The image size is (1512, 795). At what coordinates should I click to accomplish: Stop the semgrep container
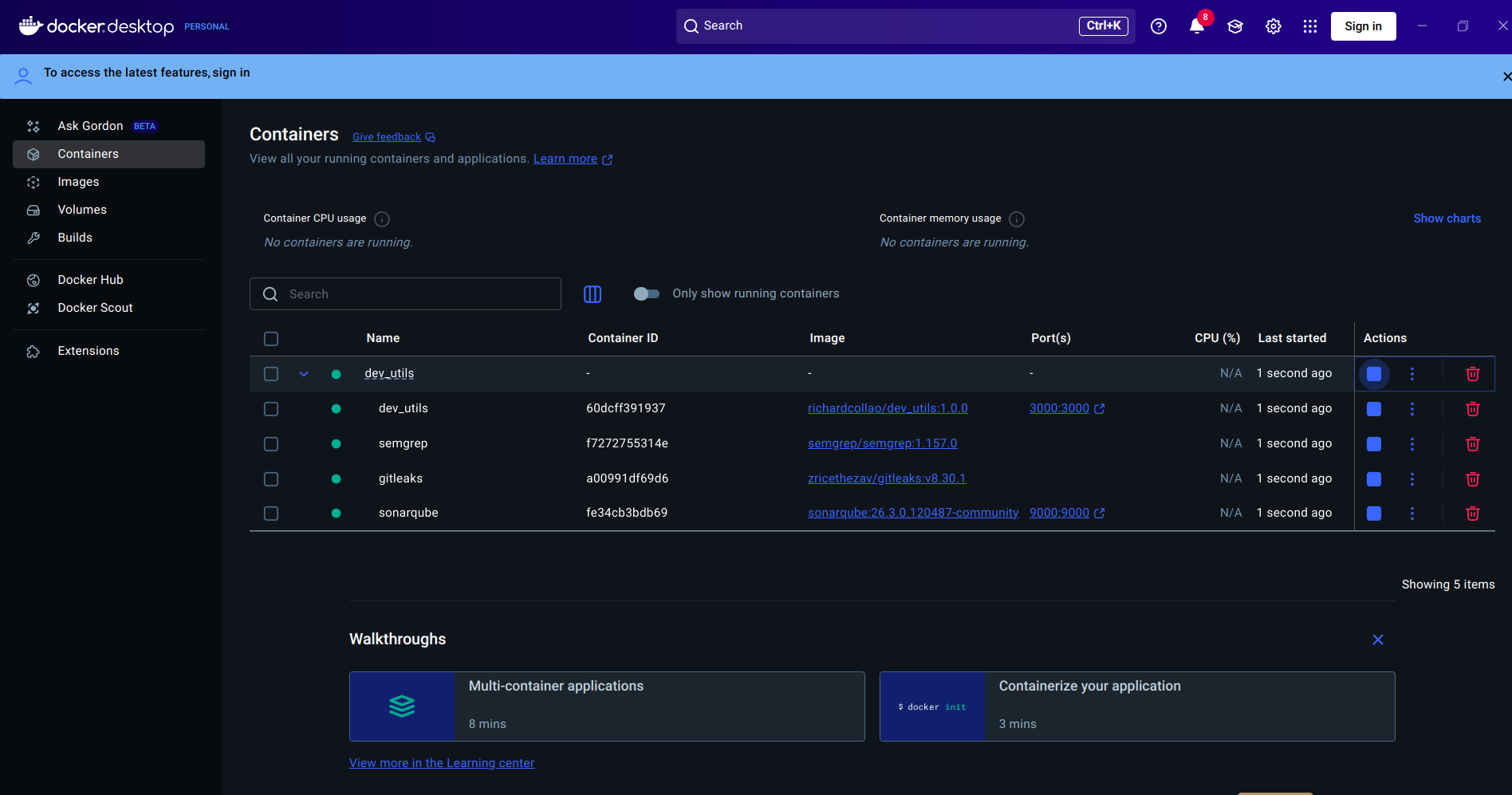click(1374, 444)
